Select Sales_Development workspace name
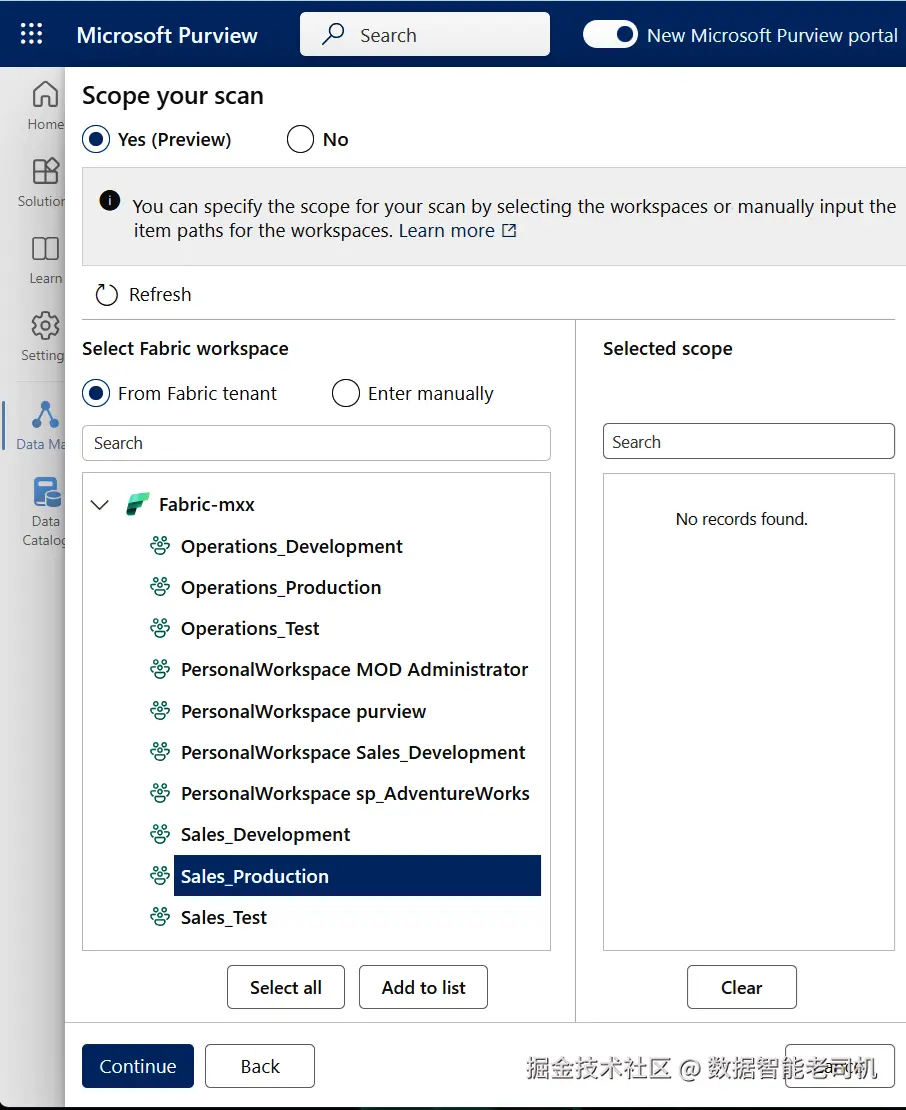 (x=265, y=835)
